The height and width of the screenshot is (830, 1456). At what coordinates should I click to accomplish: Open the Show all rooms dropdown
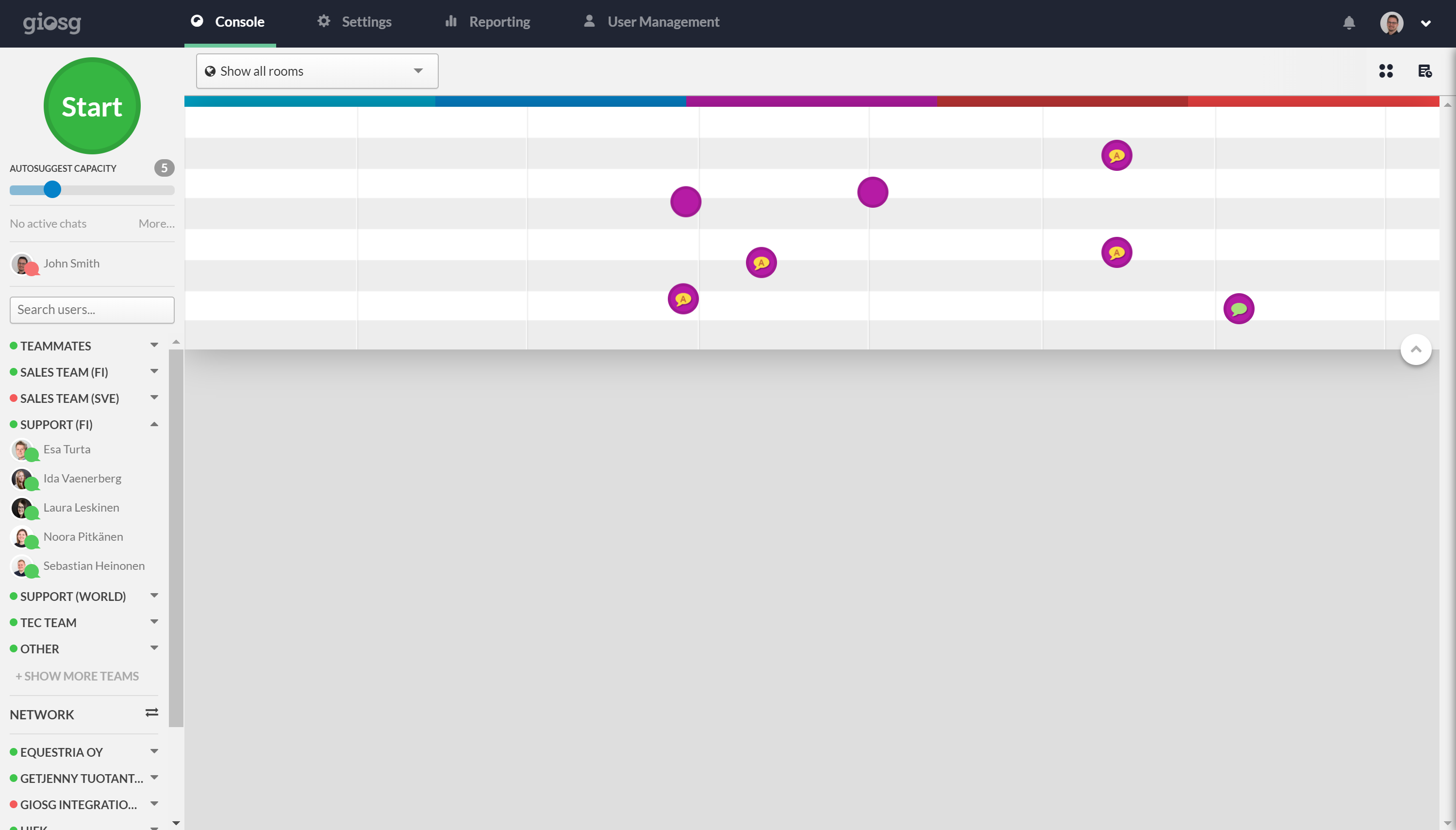coord(317,71)
